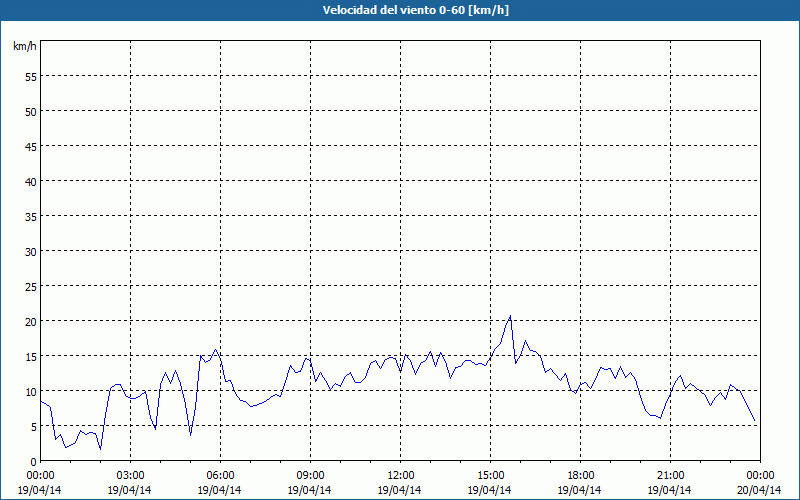The image size is (800, 500).
Task: Select the '35' y-axis value
Action: (31, 216)
